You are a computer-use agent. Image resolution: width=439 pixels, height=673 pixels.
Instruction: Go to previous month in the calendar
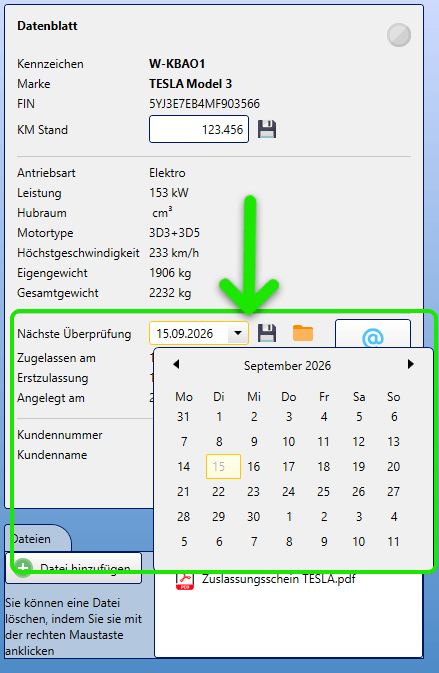[x=176, y=364]
